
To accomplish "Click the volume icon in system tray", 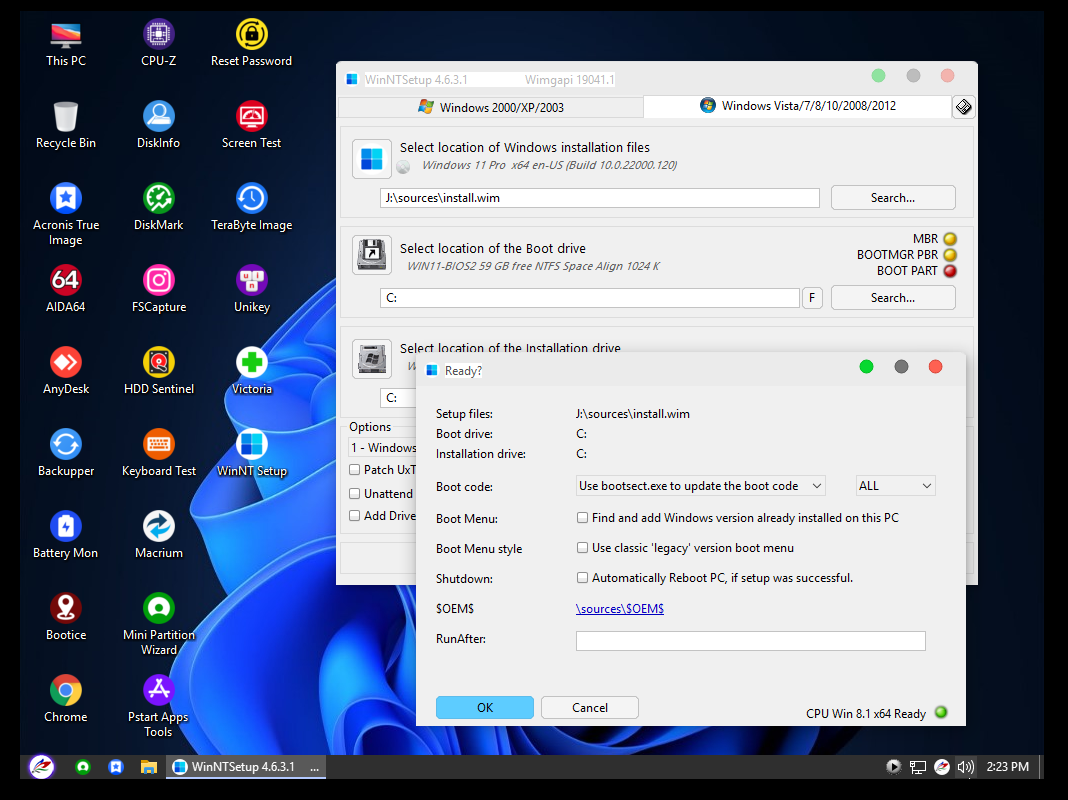I will (965, 767).
